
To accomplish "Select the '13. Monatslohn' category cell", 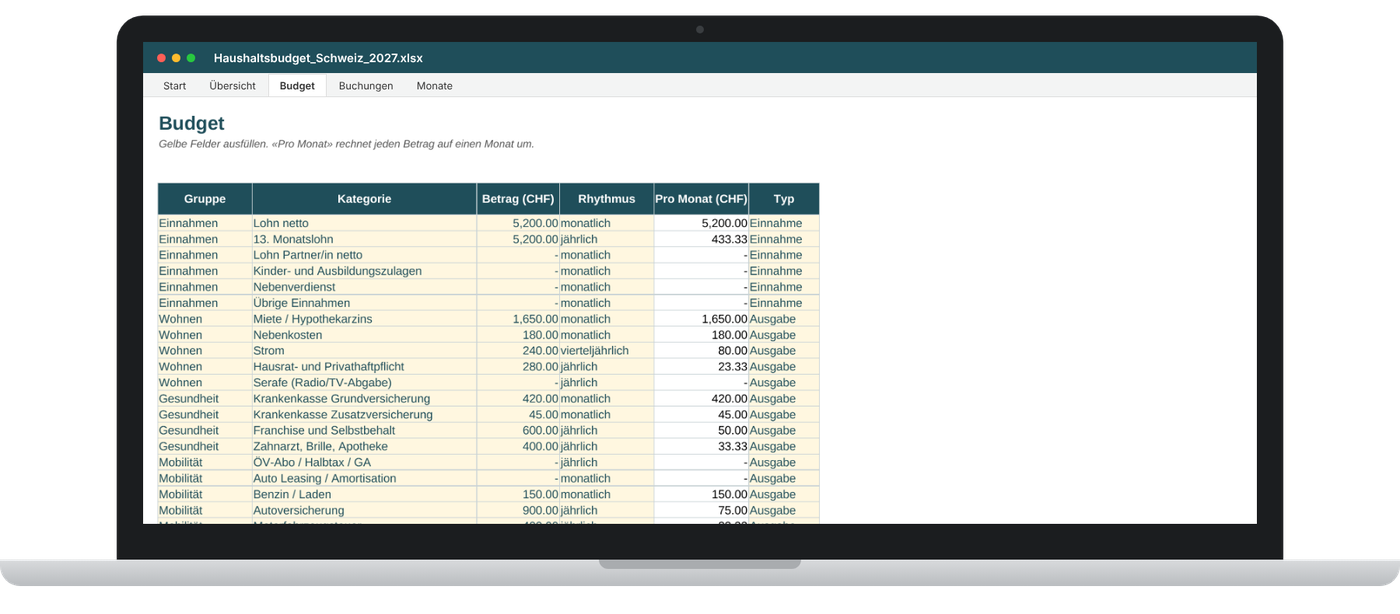I will pyautogui.click(x=364, y=239).
